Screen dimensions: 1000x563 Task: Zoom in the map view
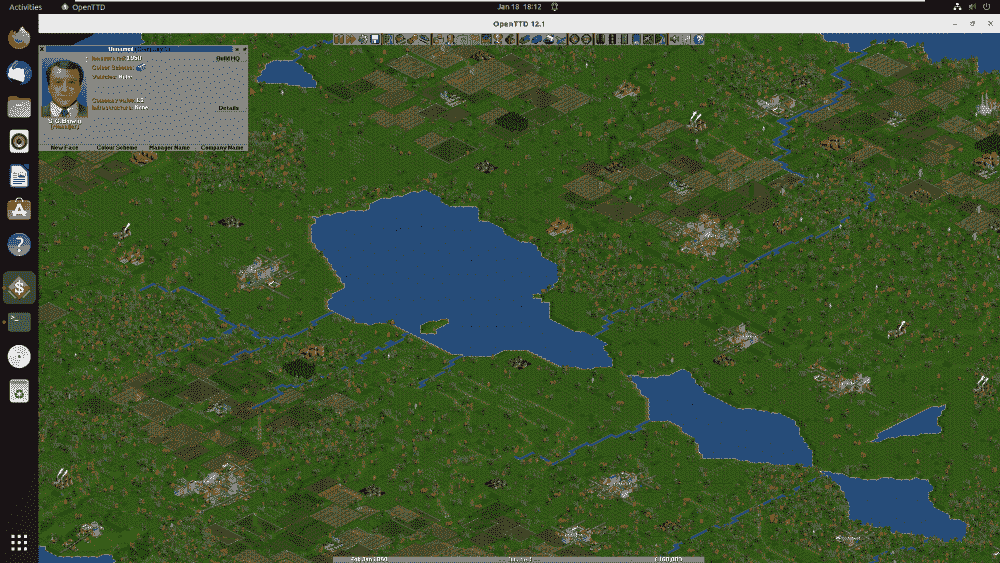coord(573,40)
